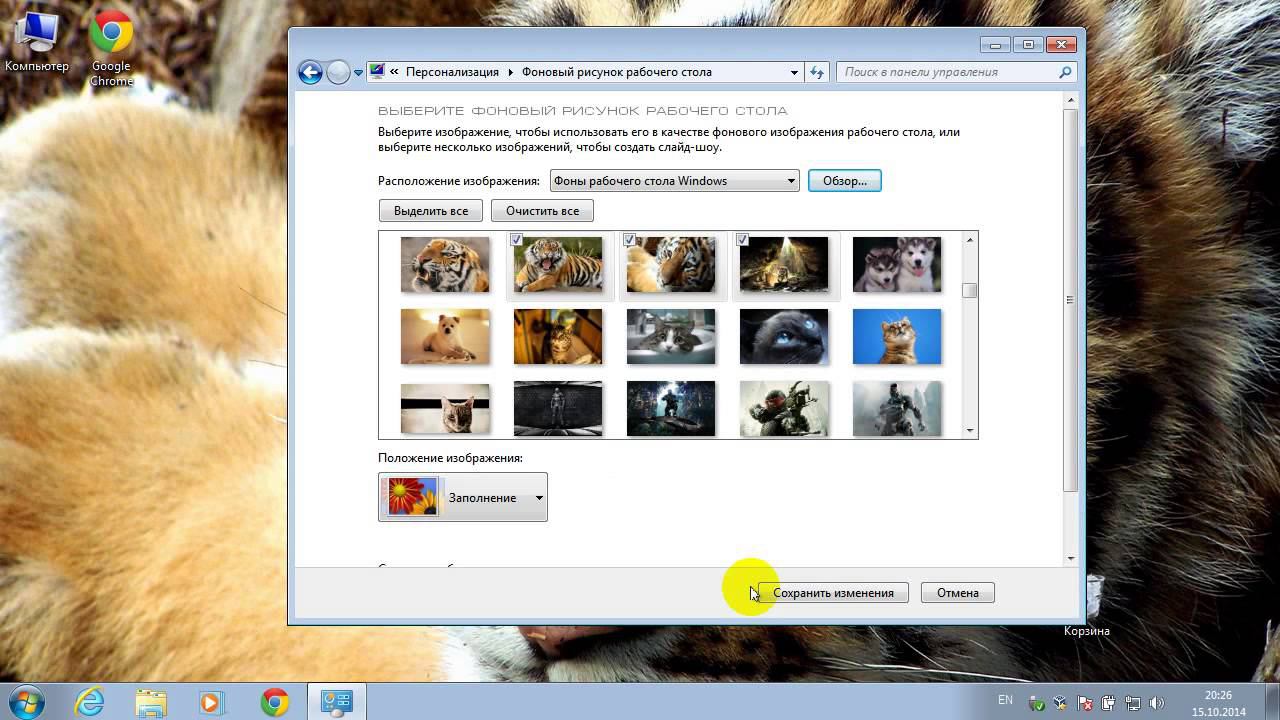Open Windows Explorer from the taskbar

coord(151,702)
